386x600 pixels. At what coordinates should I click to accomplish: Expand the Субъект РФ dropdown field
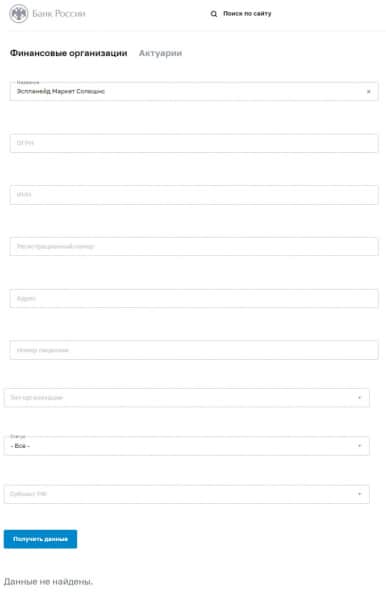pos(187,494)
